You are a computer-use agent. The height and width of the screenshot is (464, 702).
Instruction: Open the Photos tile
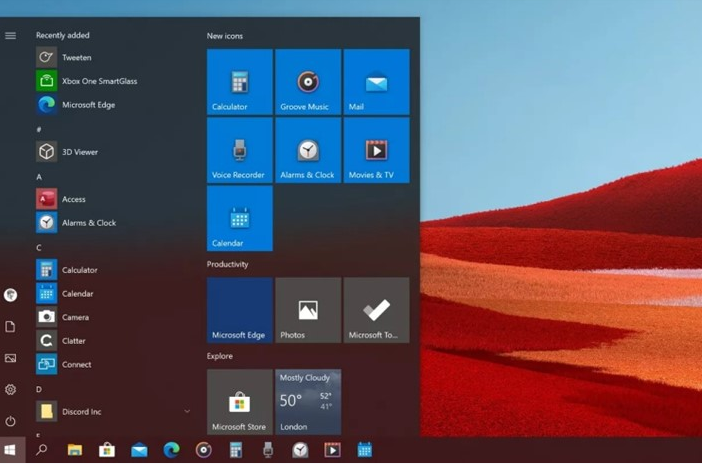point(308,310)
